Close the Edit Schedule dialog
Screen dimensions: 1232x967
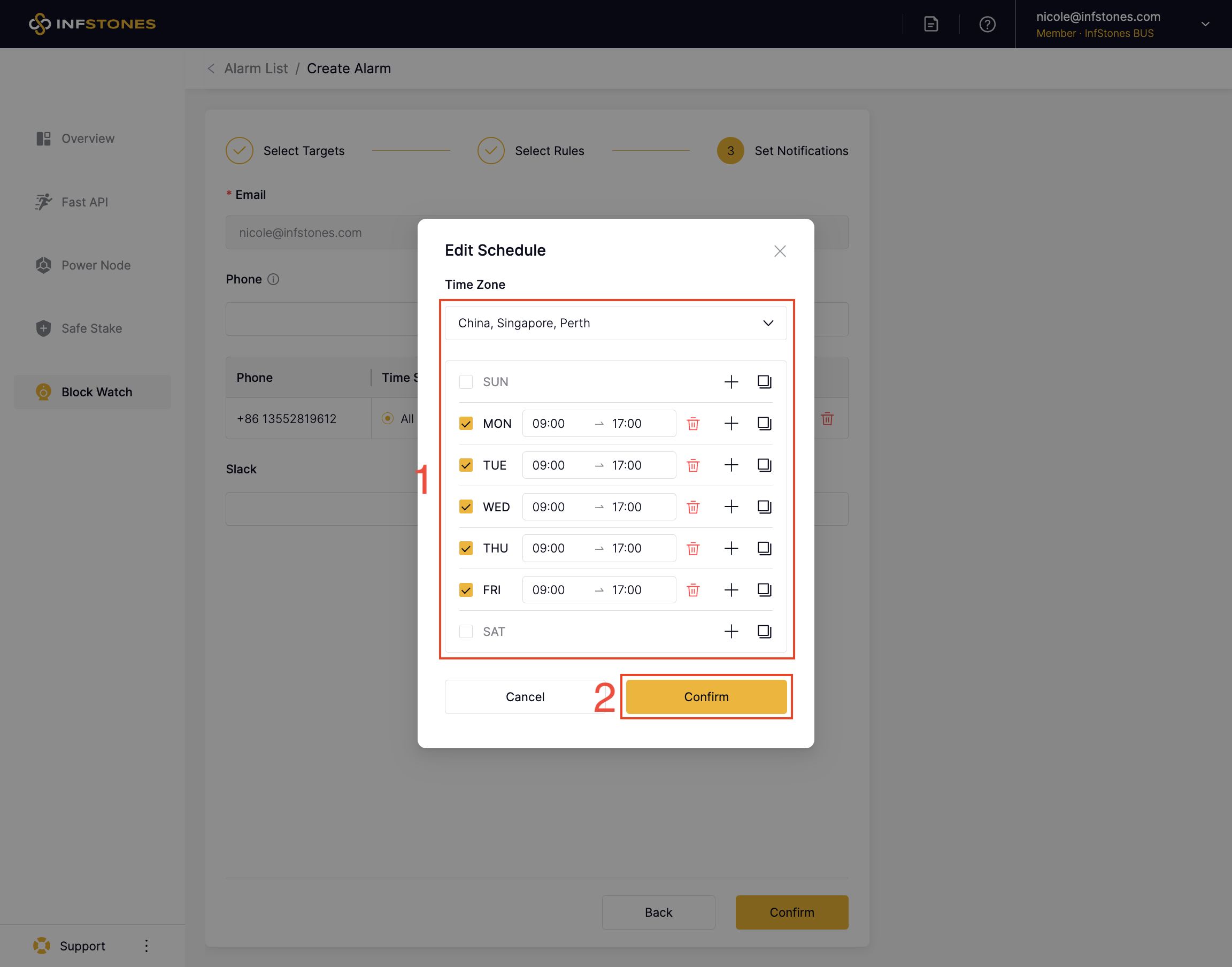click(x=780, y=251)
